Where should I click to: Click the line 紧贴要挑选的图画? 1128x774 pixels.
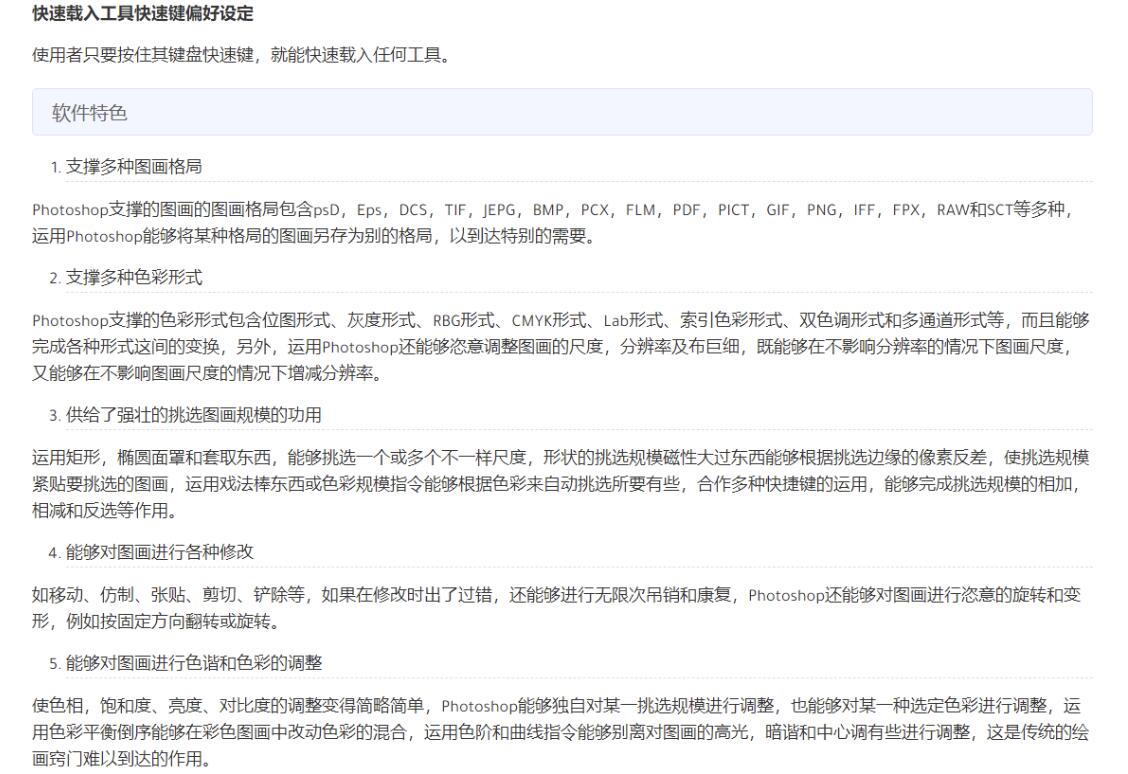coord(557,484)
